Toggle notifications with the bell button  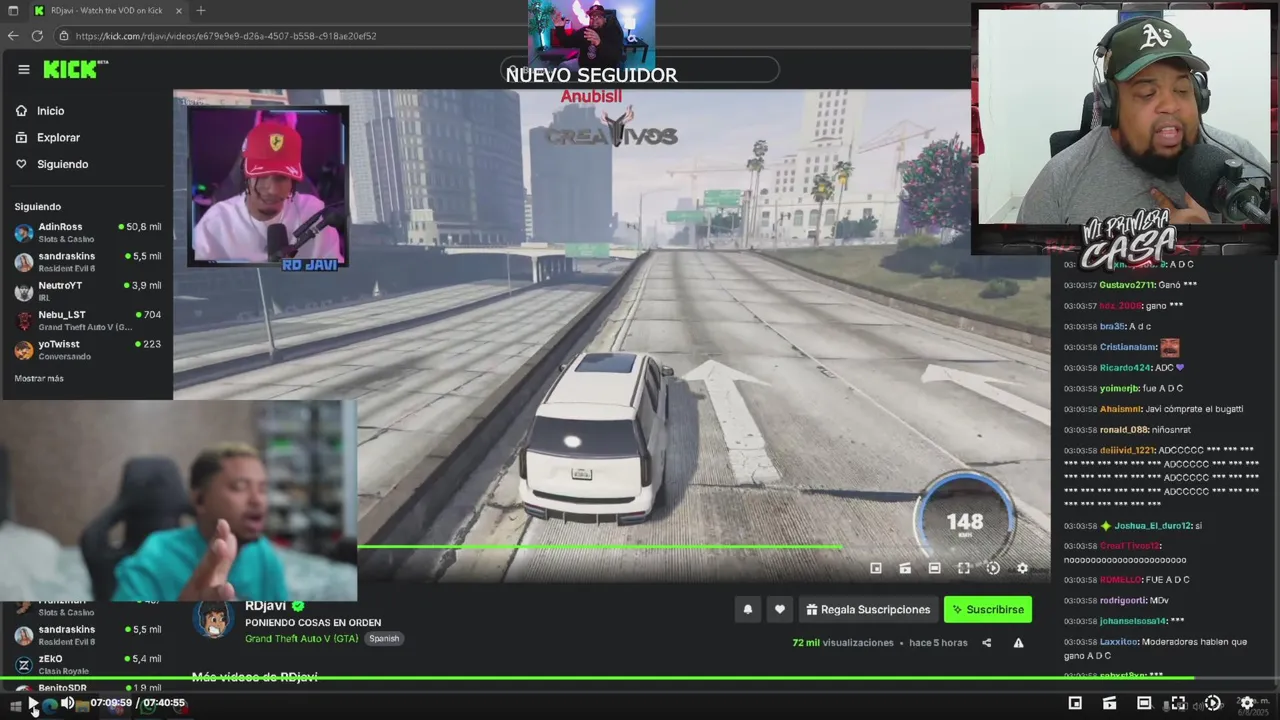click(747, 609)
